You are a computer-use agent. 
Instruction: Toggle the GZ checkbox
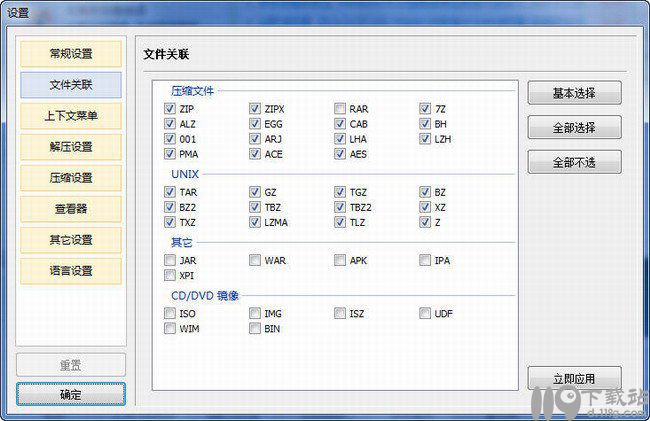tap(255, 192)
